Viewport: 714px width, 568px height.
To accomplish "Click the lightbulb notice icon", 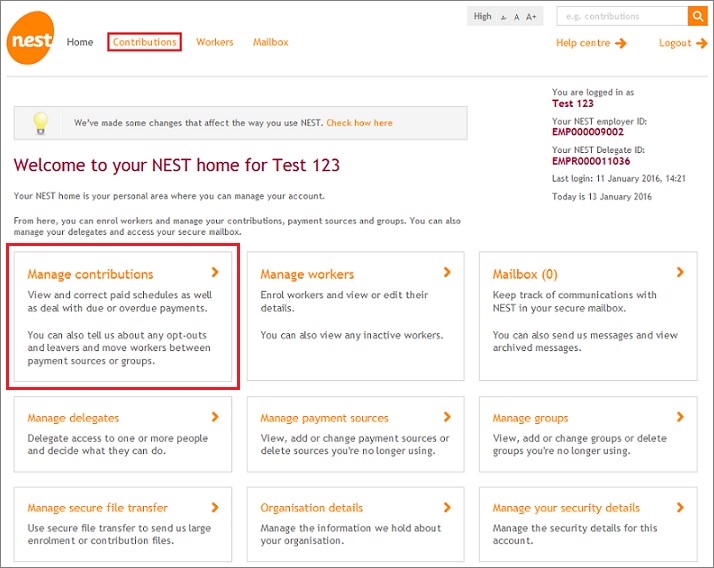I will click(x=41, y=123).
